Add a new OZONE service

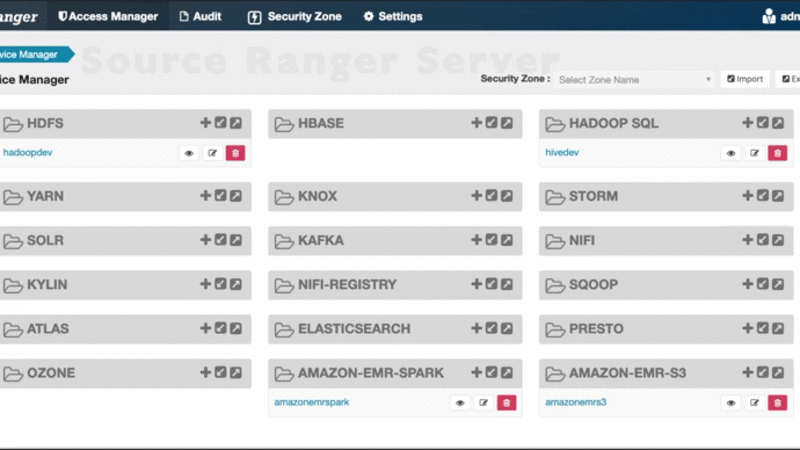click(x=205, y=372)
